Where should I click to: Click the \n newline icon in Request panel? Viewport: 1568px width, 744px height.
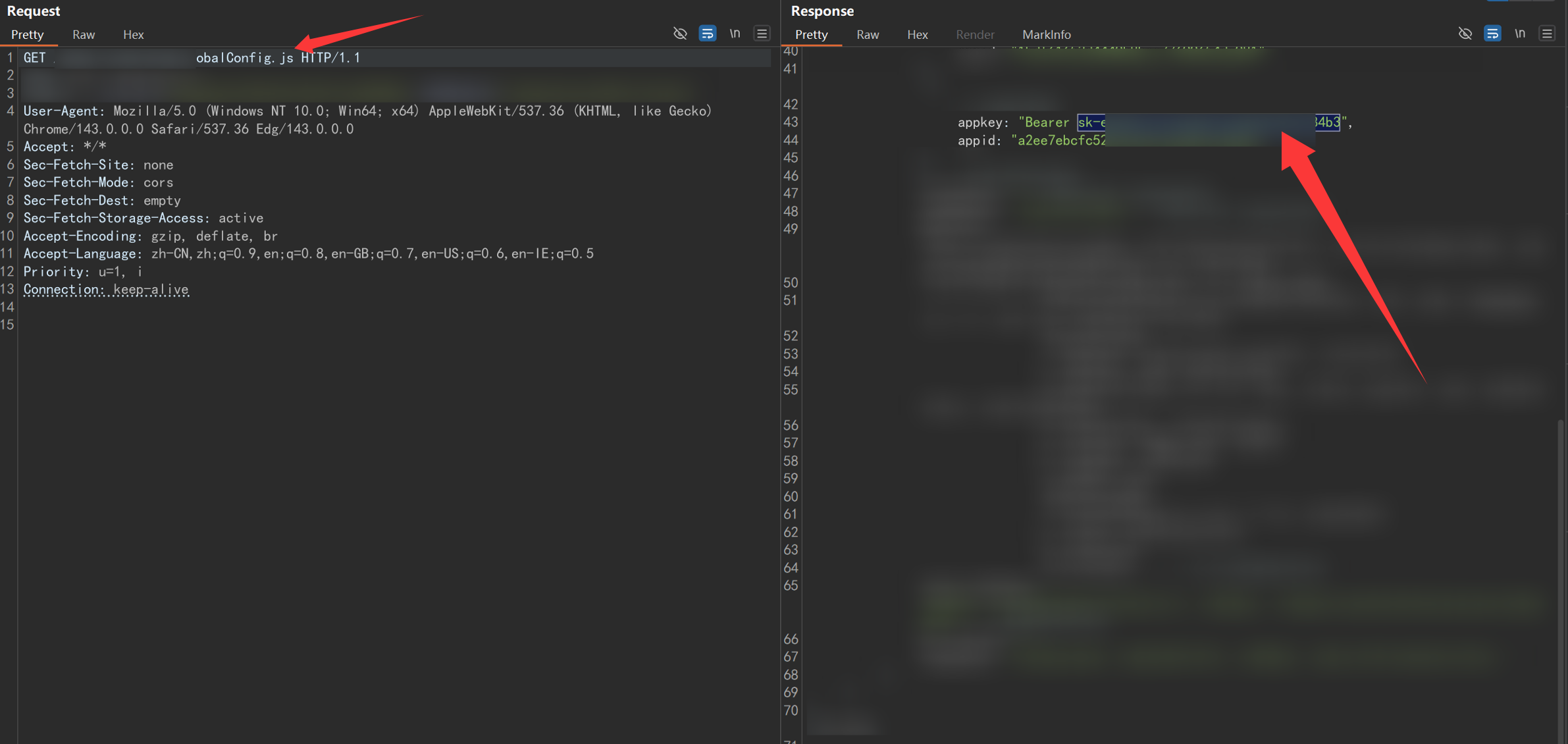click(735, 33)
